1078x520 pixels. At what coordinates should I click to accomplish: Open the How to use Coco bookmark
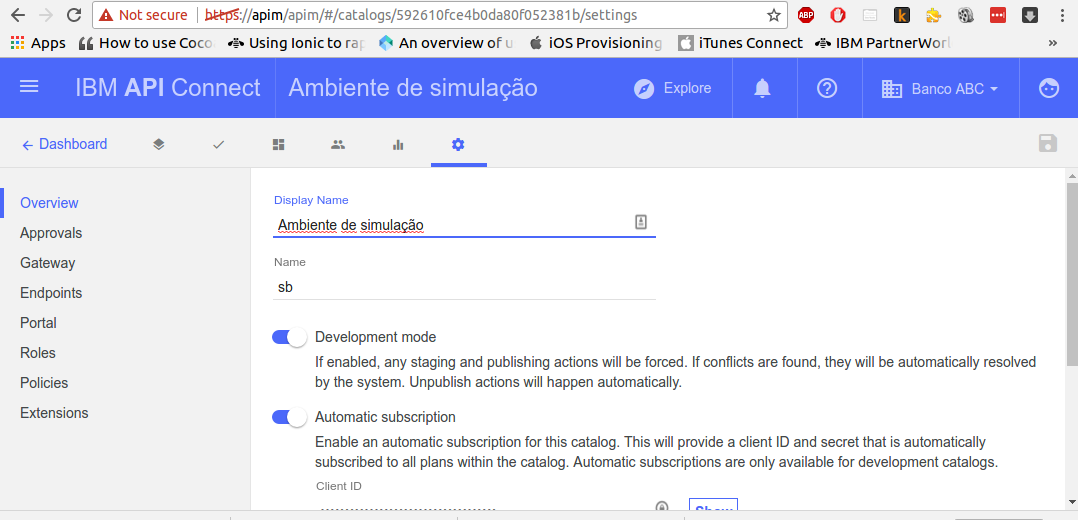147,43
